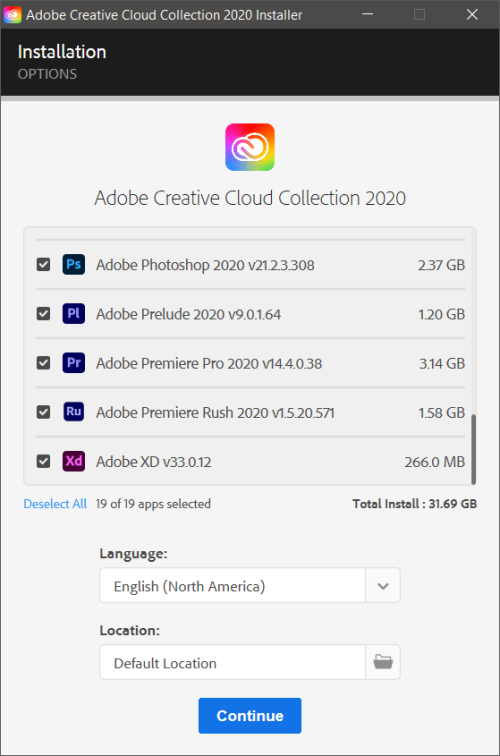
Task: Click the Deselect All link
Action: coord(55,504)
